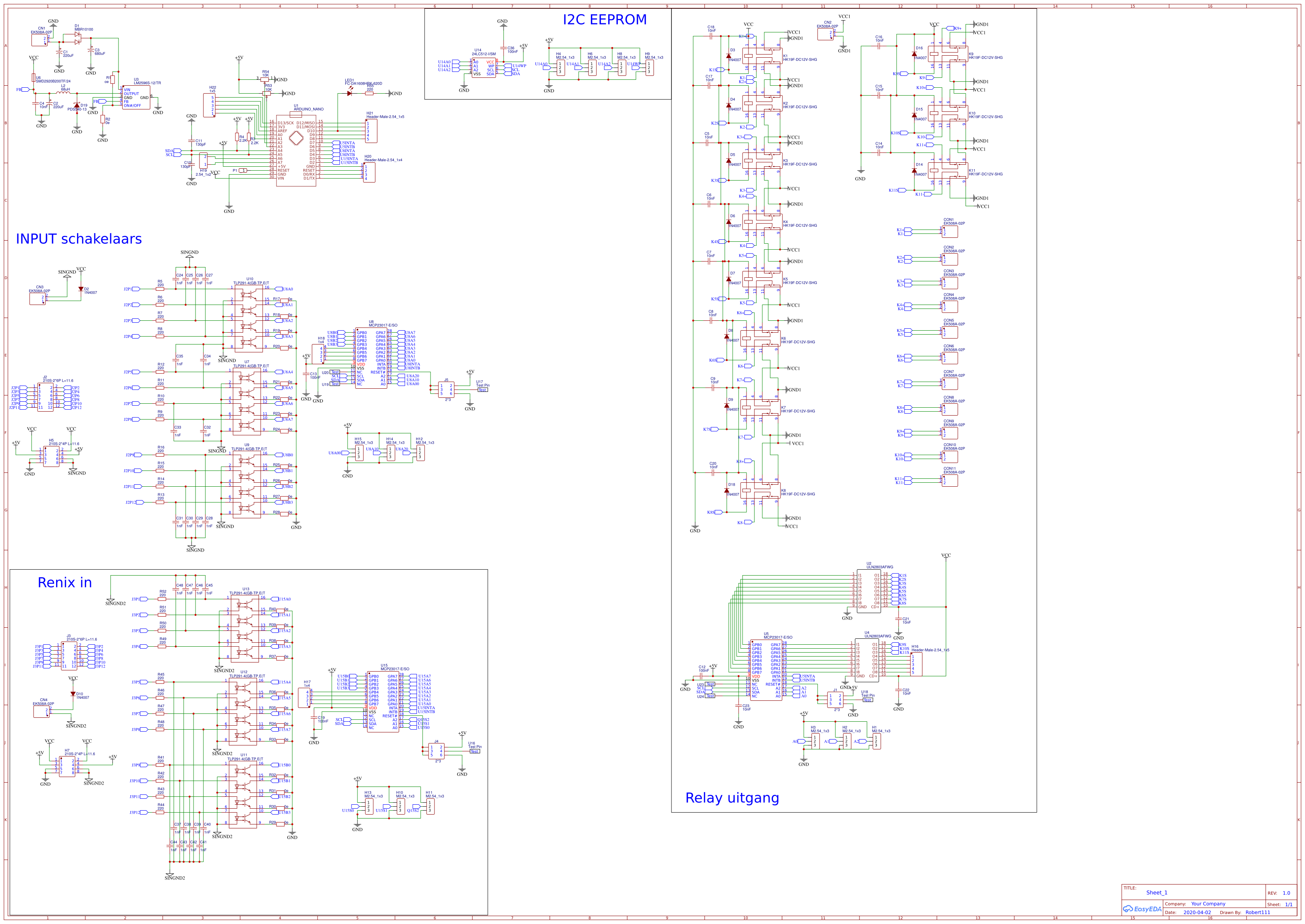Select the ARDUINO_NANO U1 chip symbol

click(x=296, y=150)
